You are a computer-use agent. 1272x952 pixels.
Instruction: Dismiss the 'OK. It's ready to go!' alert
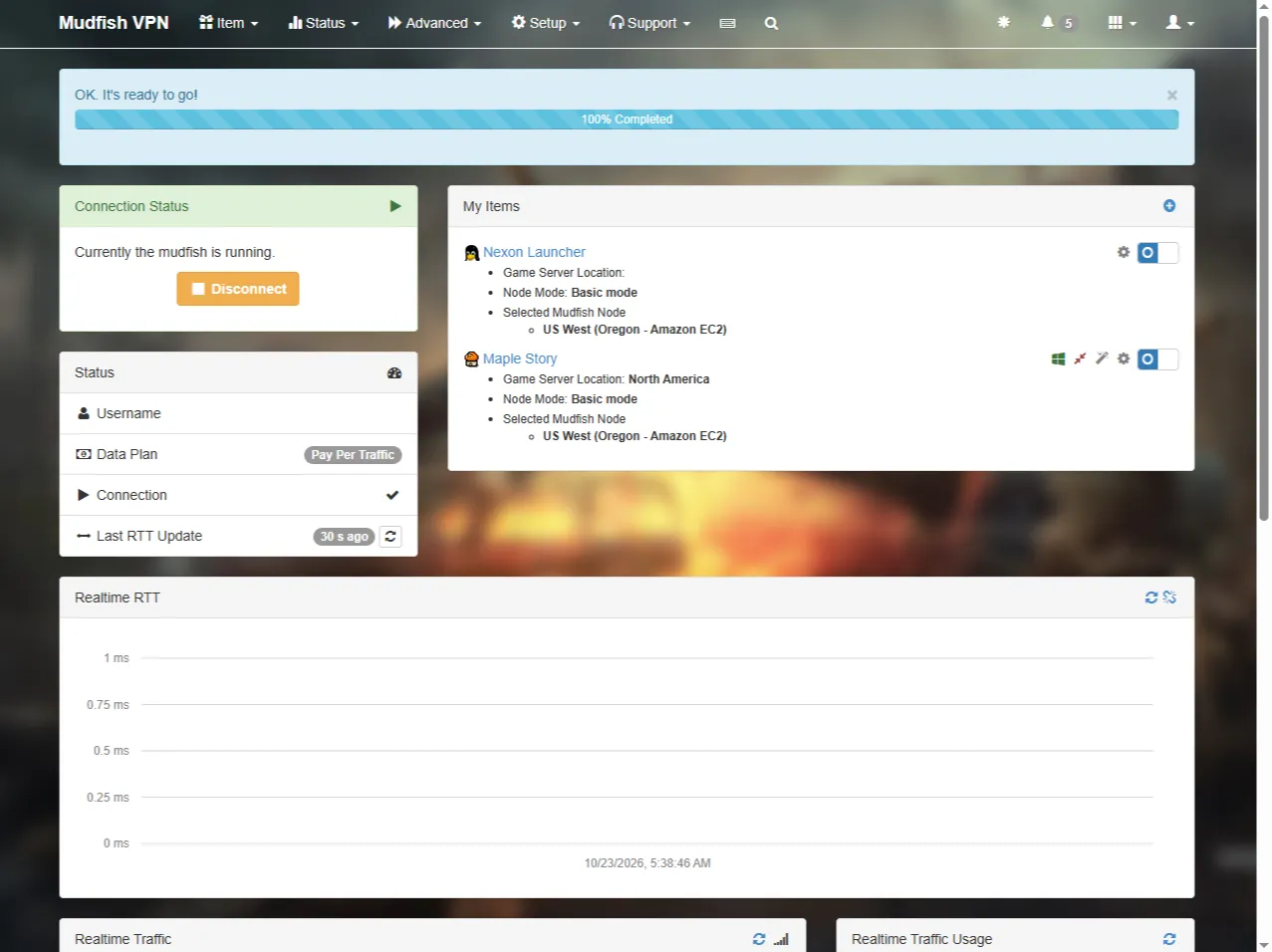(1172, 95)
